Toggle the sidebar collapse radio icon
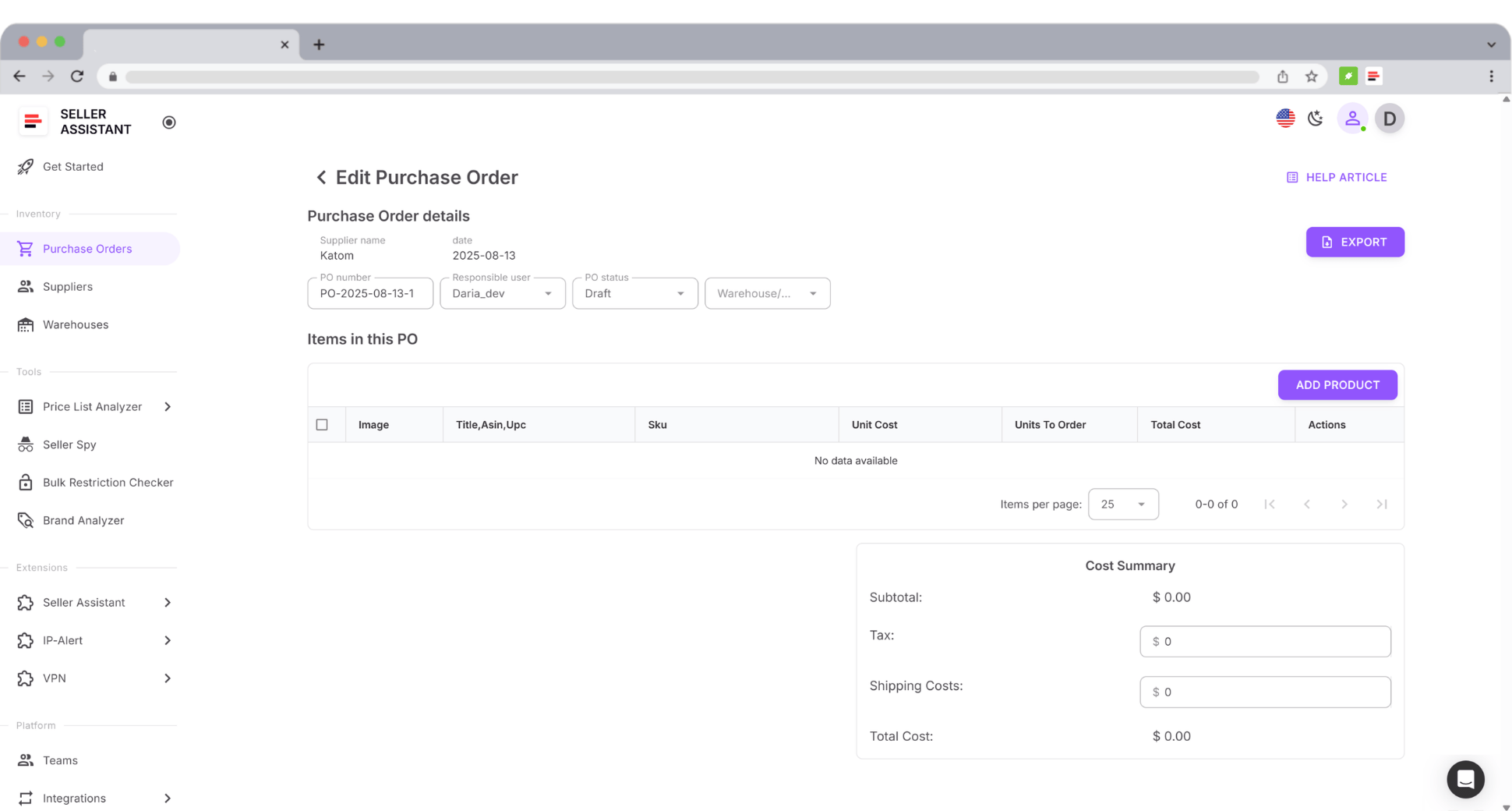1512x811 pixels. click(x=169, y=122)
